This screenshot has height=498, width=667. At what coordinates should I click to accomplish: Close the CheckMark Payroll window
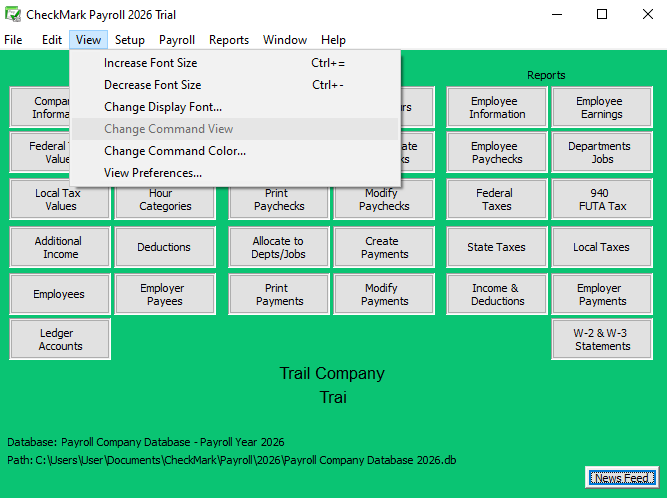(647, 14)
